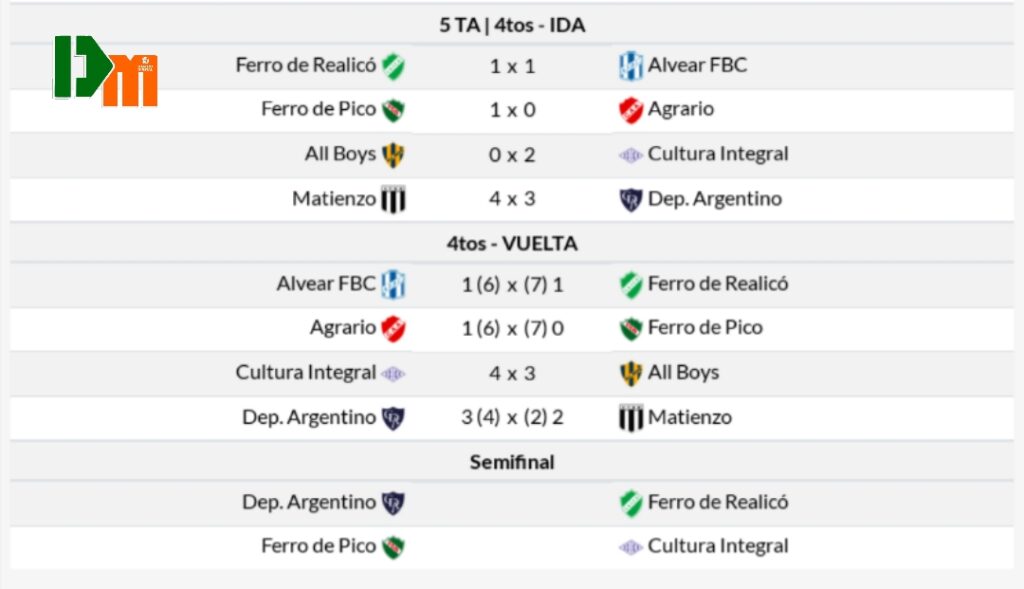Click Matienzo crest in the VUELTA section

pyautogui.click(x=630, y=417)
